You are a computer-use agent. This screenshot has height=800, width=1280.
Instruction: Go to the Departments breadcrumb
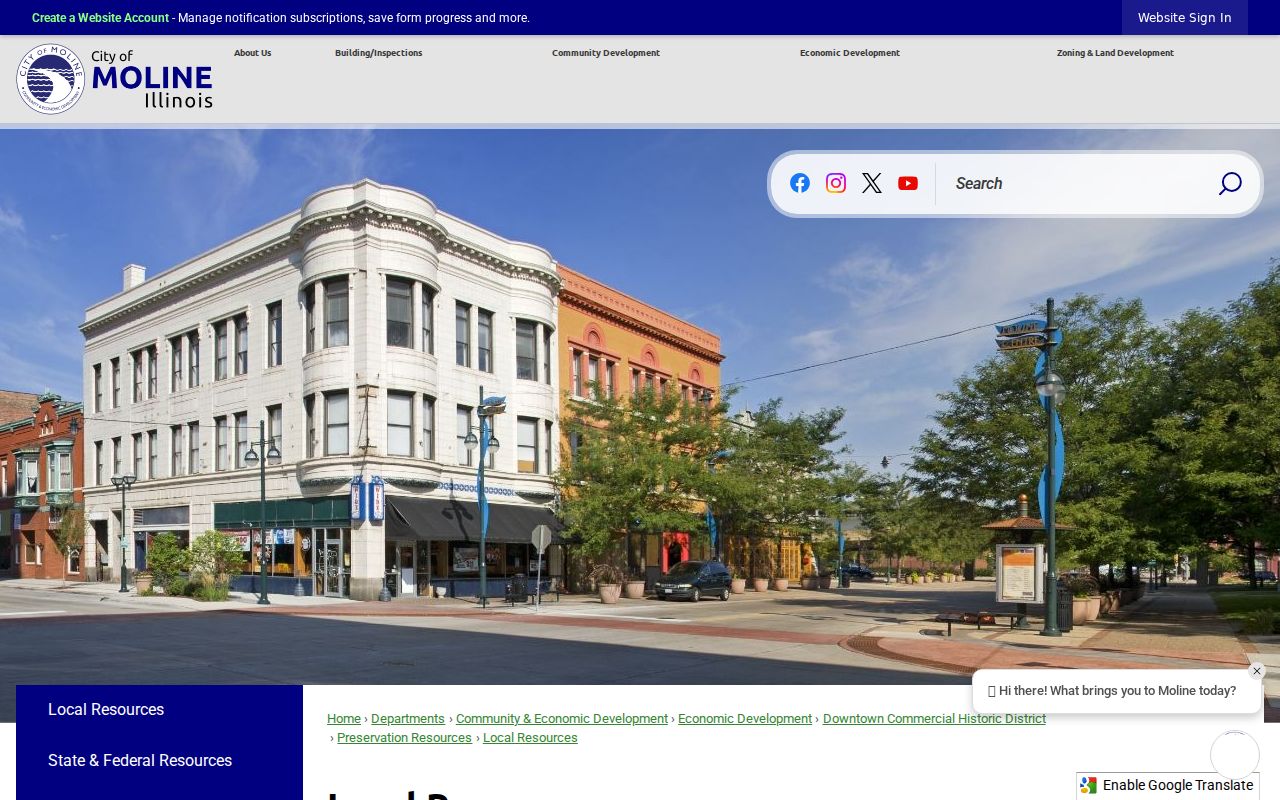click(x=408, y=719)
